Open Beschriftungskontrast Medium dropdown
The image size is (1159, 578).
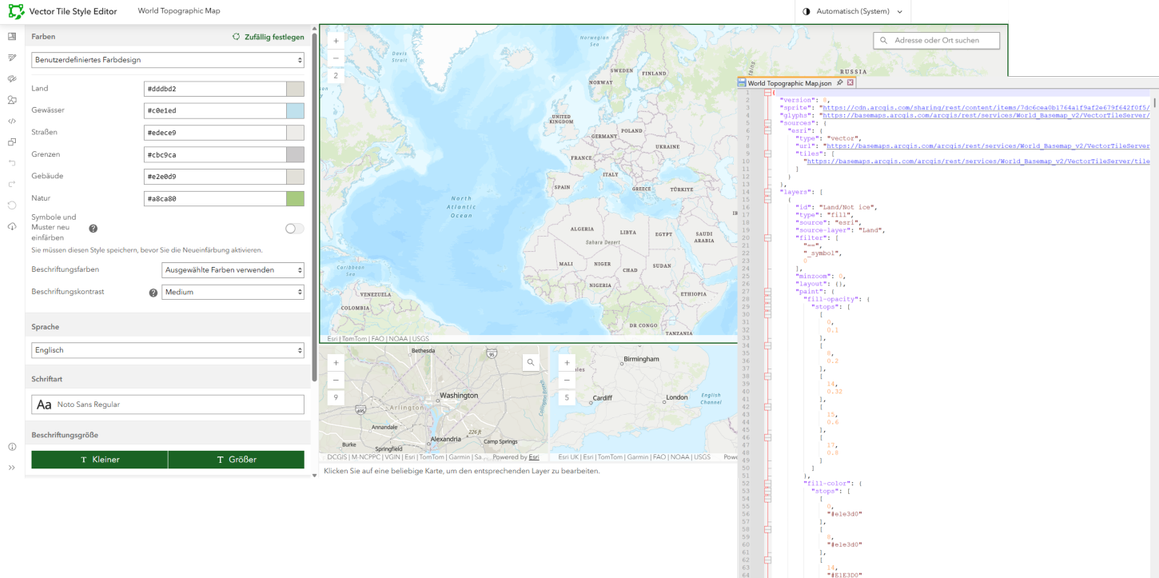233,293
